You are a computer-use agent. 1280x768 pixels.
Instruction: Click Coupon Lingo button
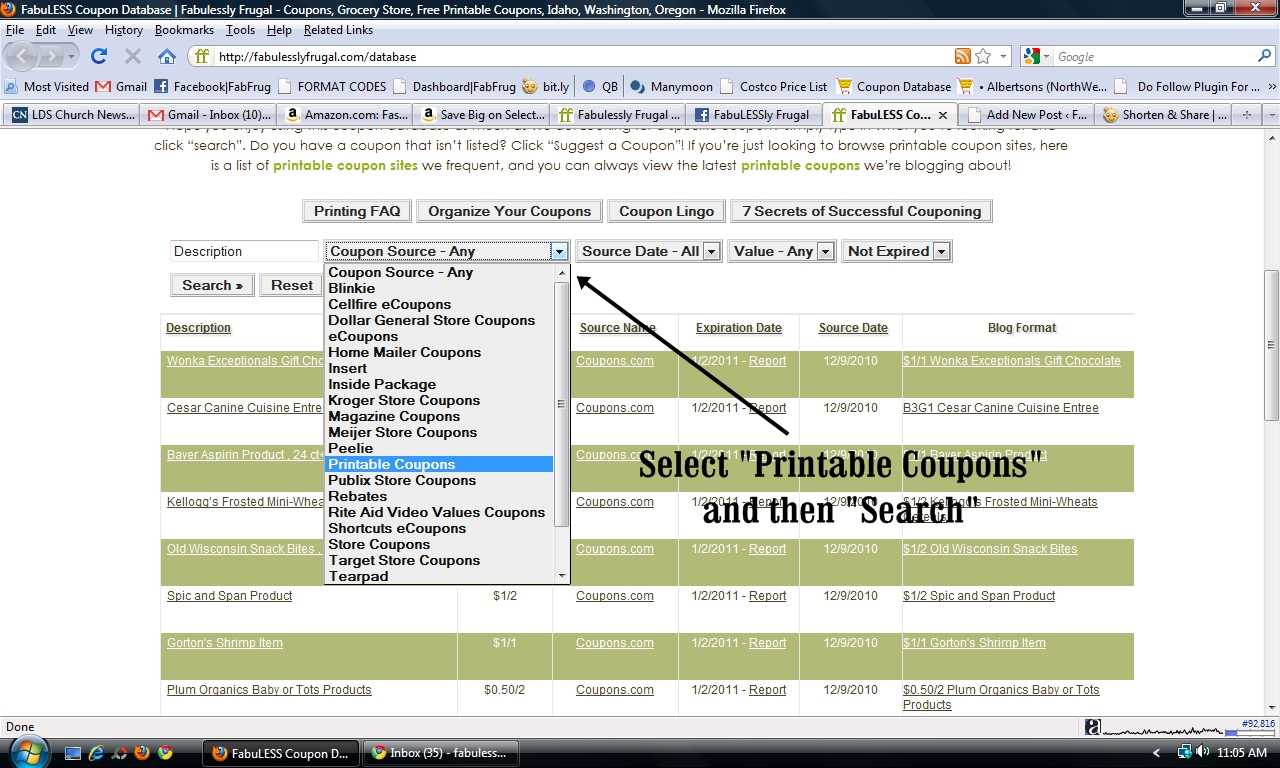667,211
